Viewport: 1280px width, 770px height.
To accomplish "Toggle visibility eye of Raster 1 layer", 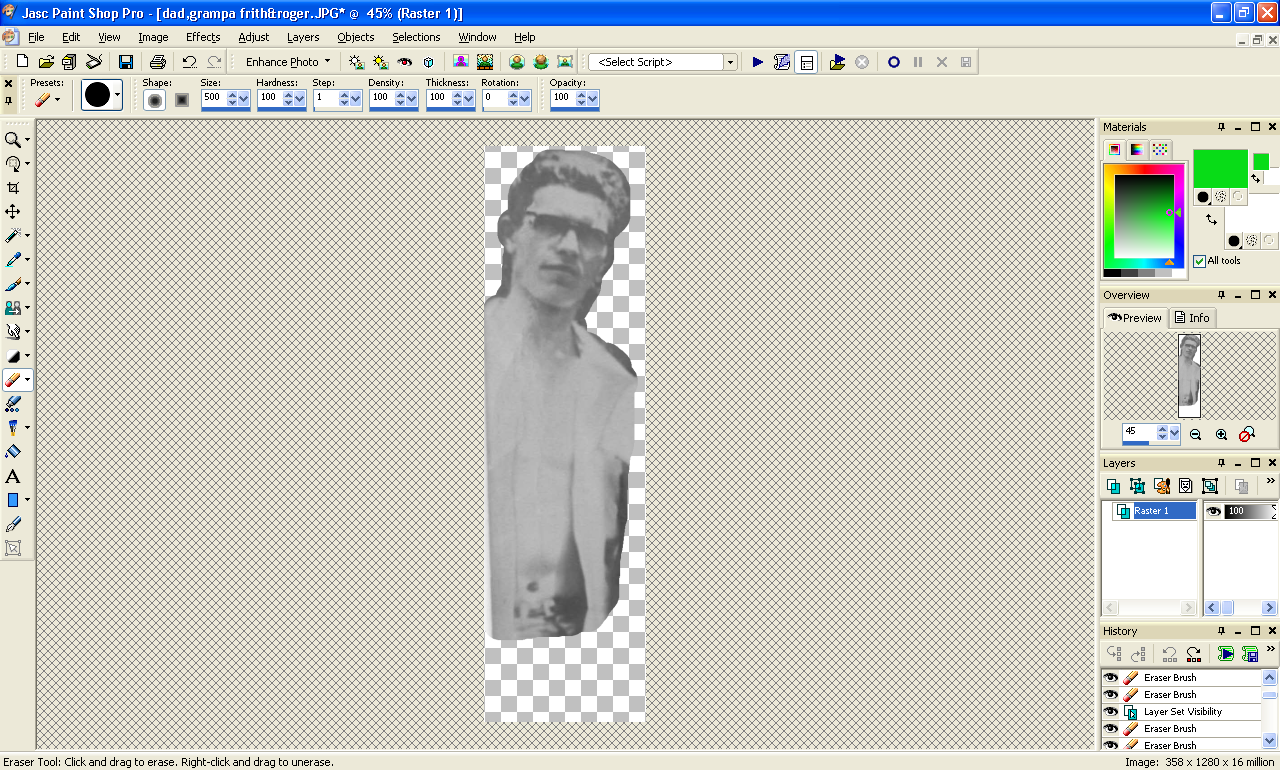I will coord(1213,511).
